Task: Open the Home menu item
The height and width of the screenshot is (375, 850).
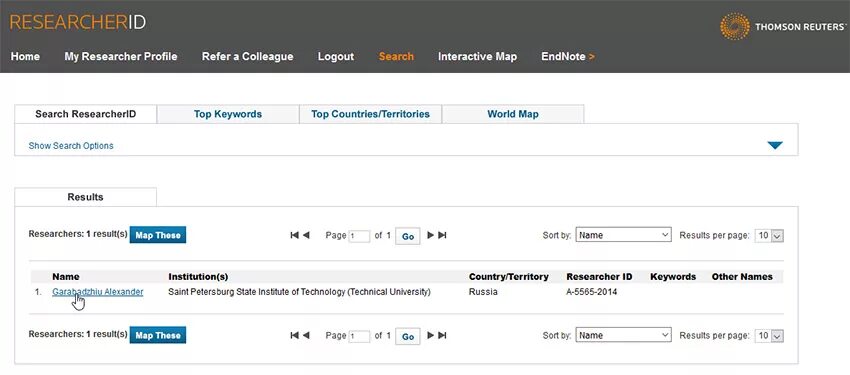Action: 25,56
